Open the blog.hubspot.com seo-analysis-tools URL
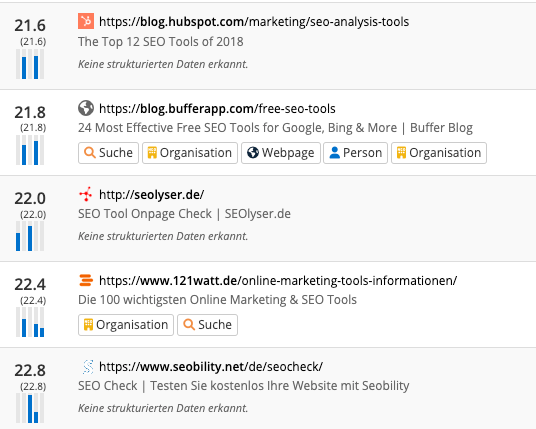The image size is (536, 429). (x=254, y=22)
